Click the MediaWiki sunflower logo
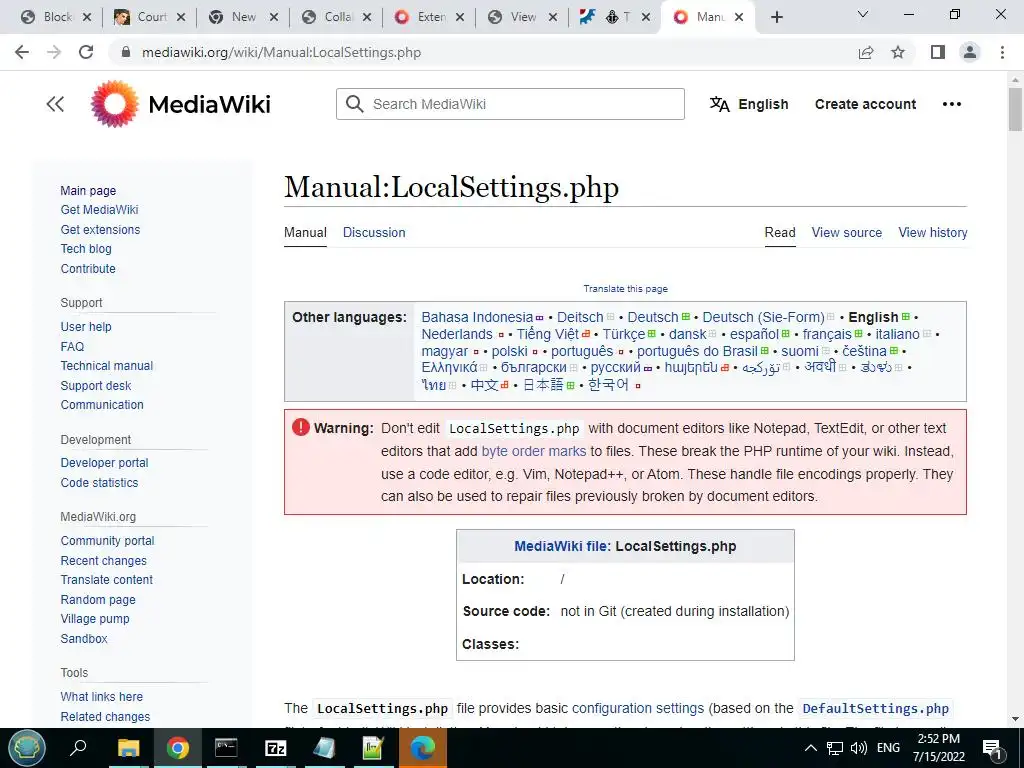Image resolution: width=1024 pixels, height=768 pixels. (x=115, y=104)
